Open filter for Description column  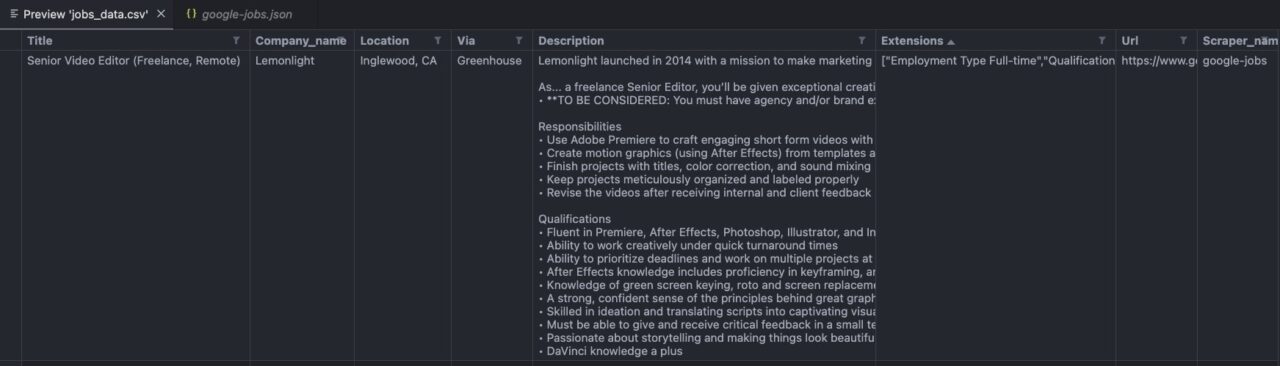pos(862,41)
